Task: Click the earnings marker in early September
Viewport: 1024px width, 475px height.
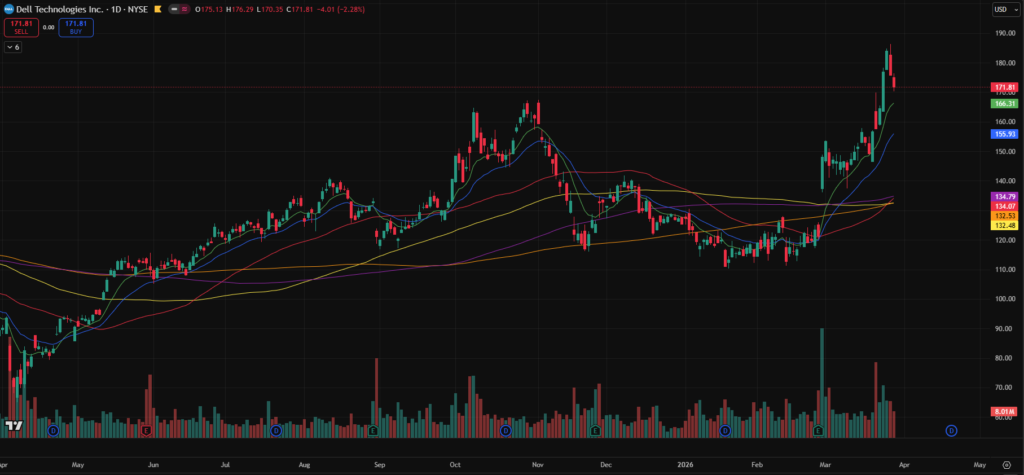Action: coord(373,430)
